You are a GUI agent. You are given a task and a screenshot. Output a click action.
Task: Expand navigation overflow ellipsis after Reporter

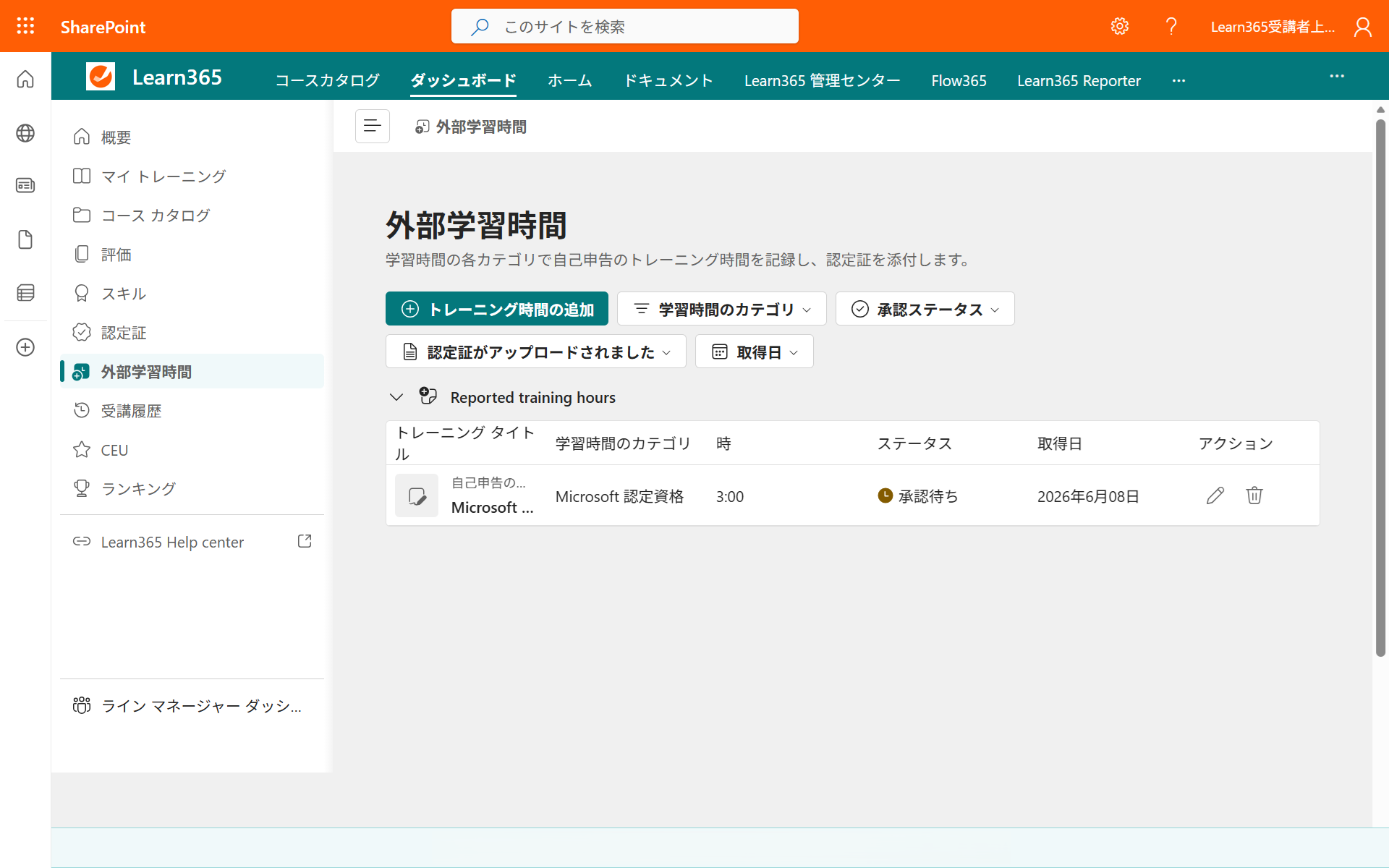pos(1178,80)
